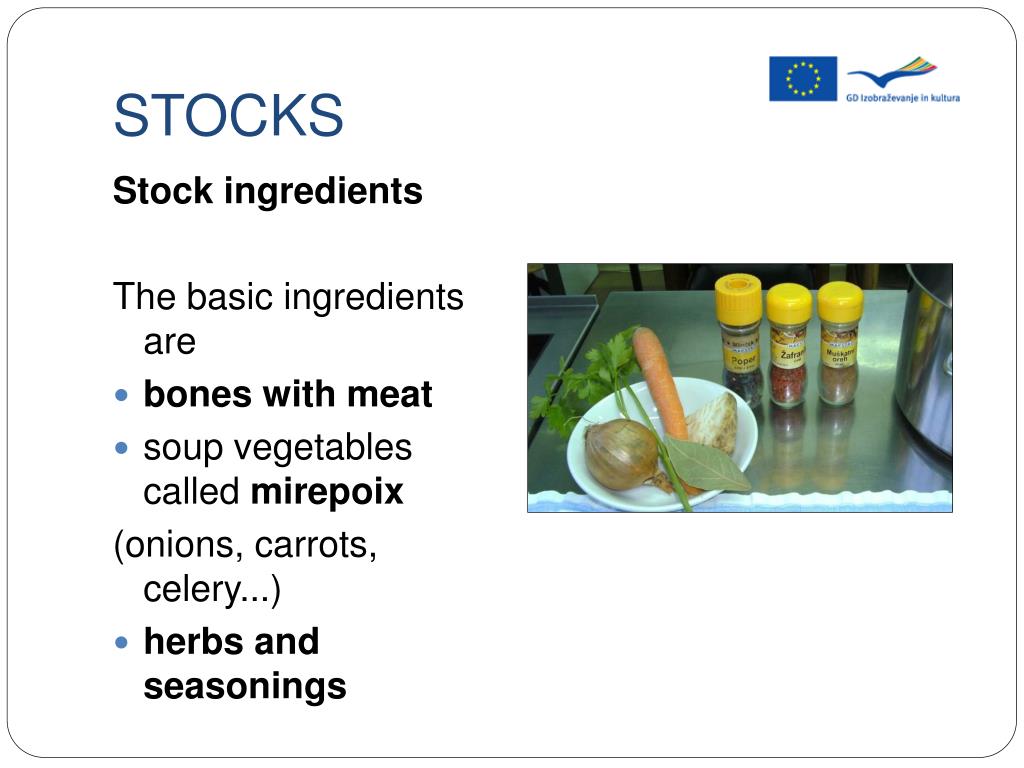1024x768 pixels.
Task: Click the GD Izobraževanje in kultura logo
Action: click(903, 80)
